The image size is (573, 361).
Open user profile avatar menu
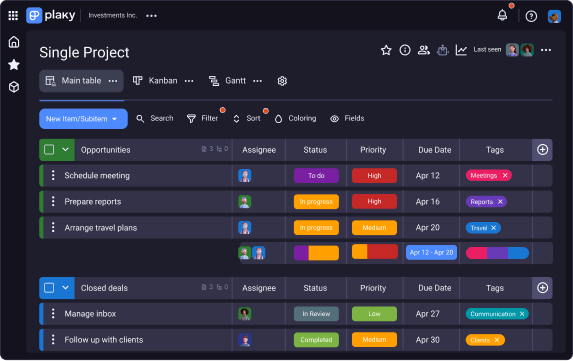(554, 16)
